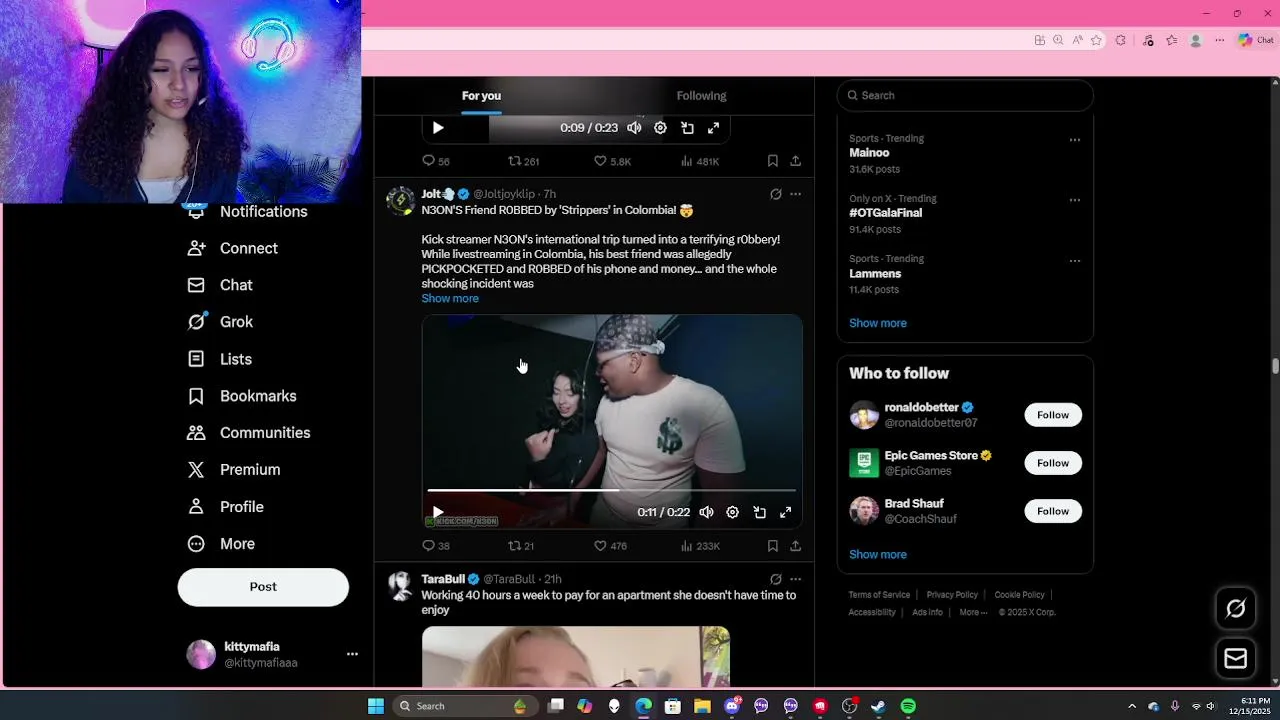This screenshot has height=720, width=1280.
Task: Open more options for the Jolt post
Action: pyautogui.click(x=795, y=194)
